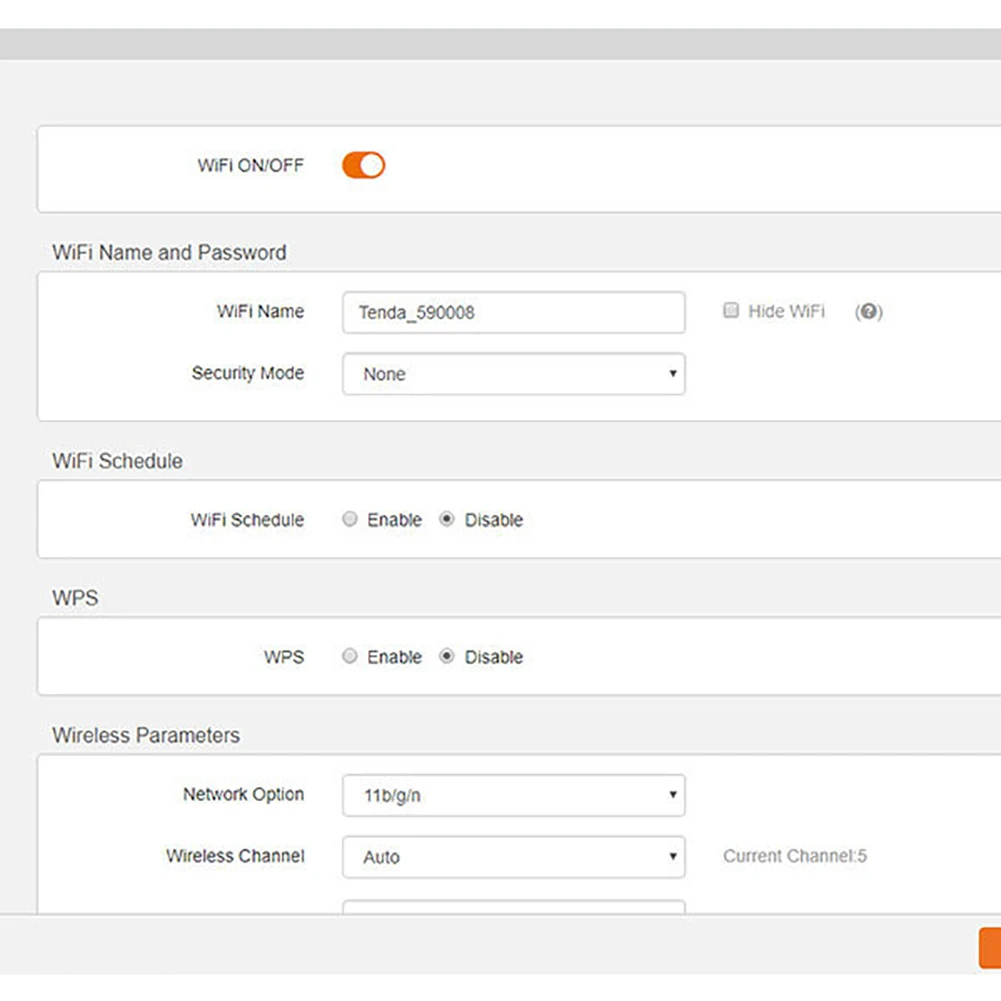Select Disable for WPS

click(447, 656)
